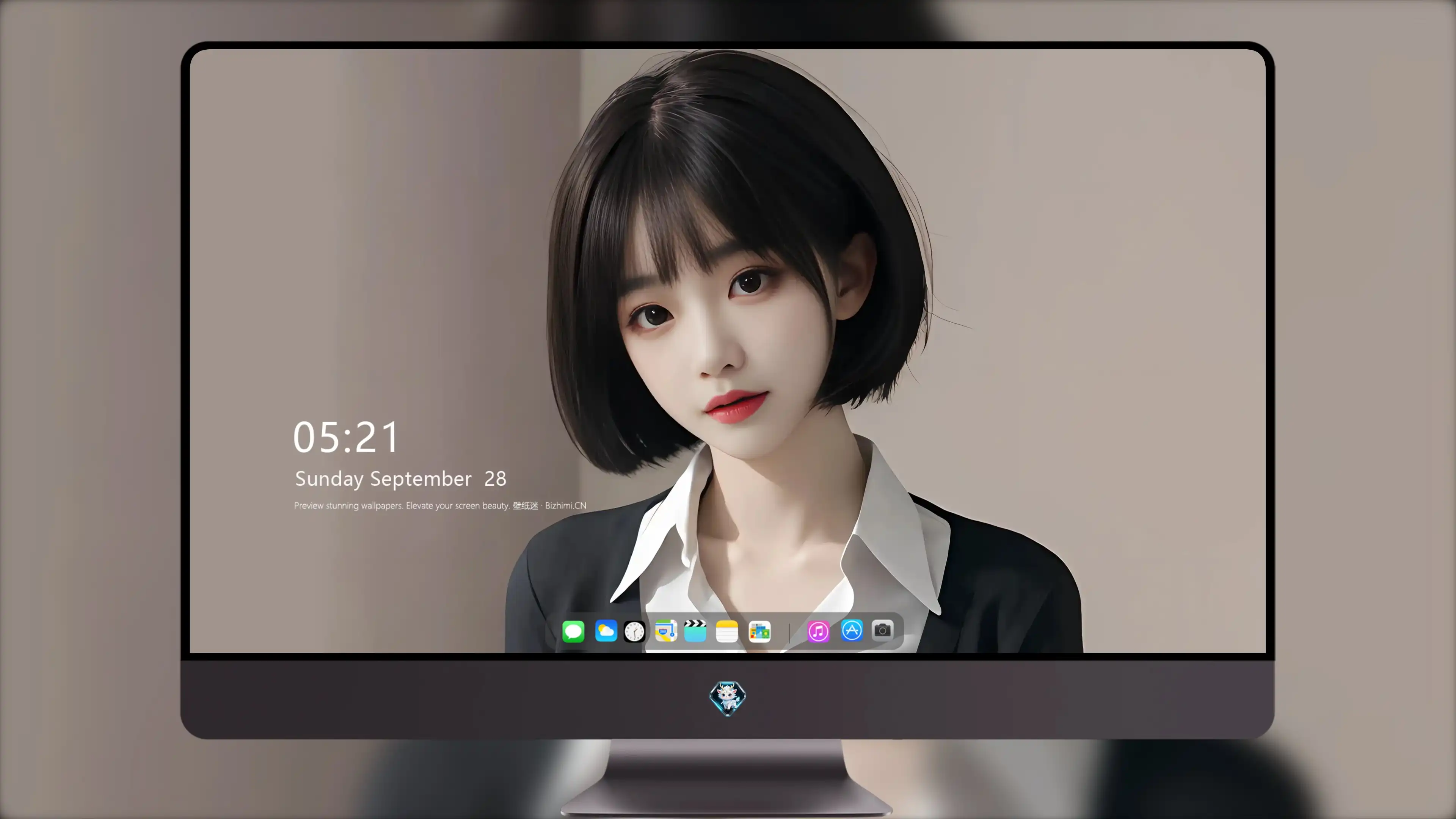1456x819 pixels.
Task: Open the green Messages app in the dock
Action: pos(573,631)
